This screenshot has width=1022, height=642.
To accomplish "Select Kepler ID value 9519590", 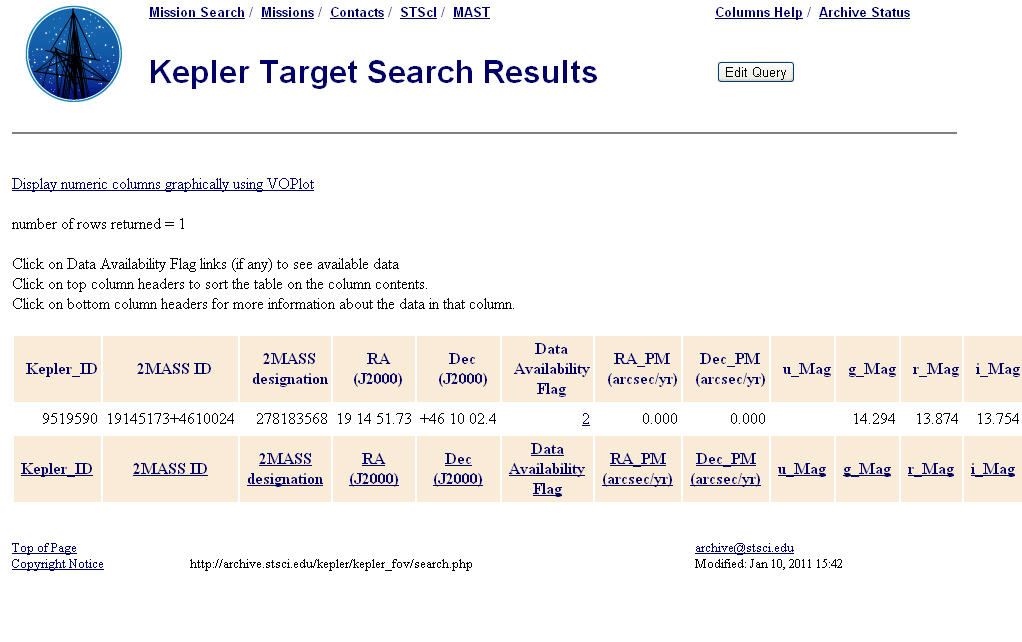I will (70, 419).
